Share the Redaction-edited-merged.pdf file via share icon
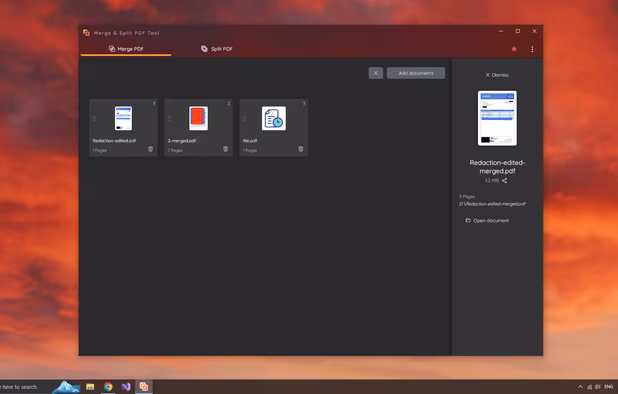The height and width of the screenshot is (394, 618). coord(504,180)
